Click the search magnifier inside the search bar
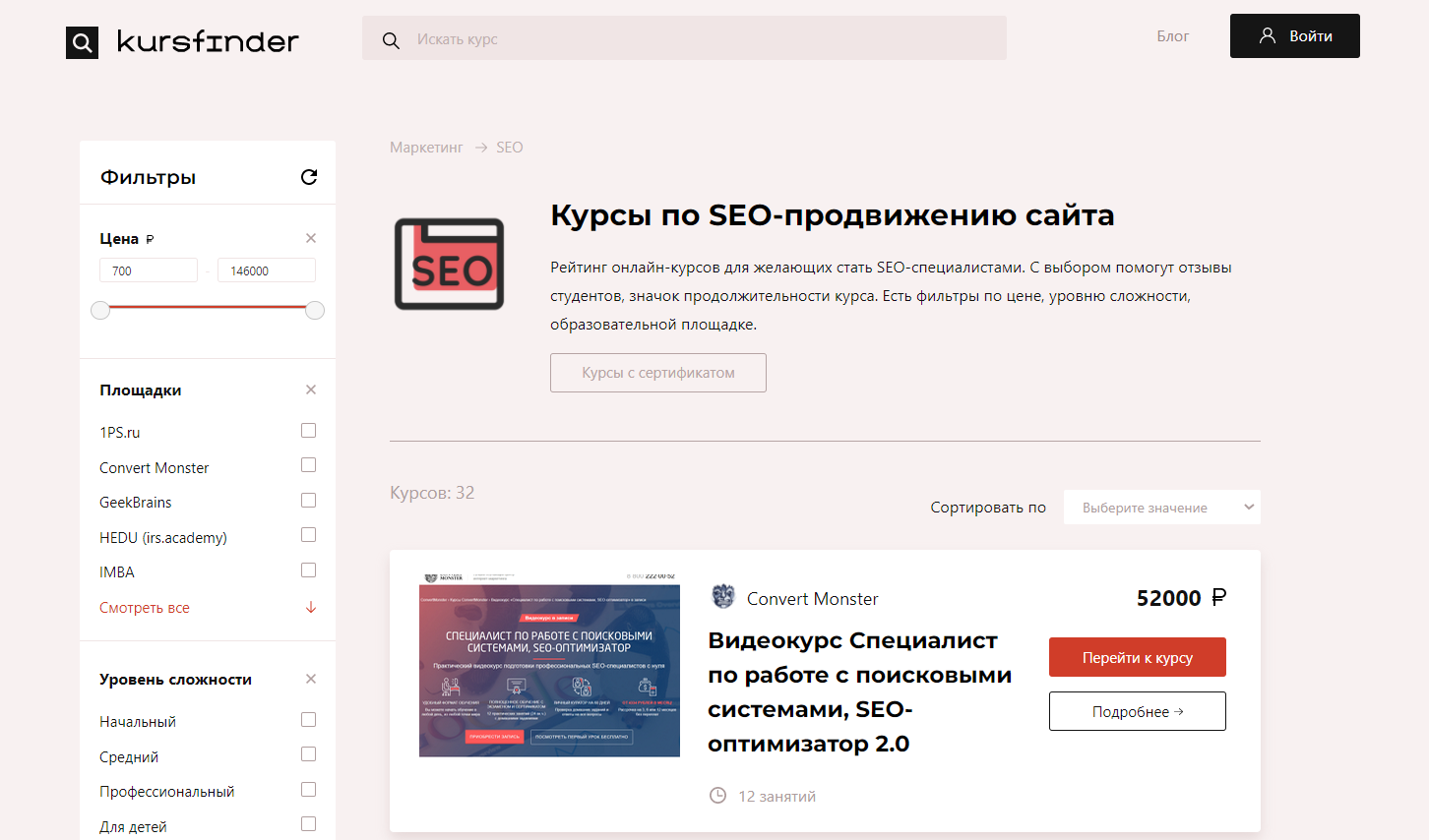Image resolution: width=1429 pixels, height=840 pixels. point(391,39)
